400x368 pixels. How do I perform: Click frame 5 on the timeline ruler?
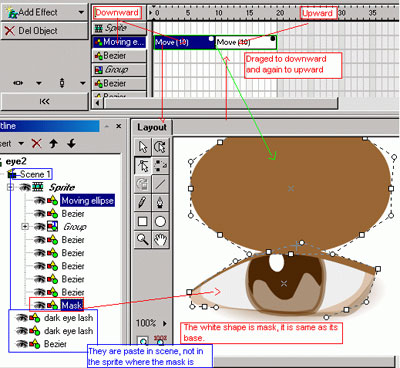pyautogui.click(x=188, y=13)
